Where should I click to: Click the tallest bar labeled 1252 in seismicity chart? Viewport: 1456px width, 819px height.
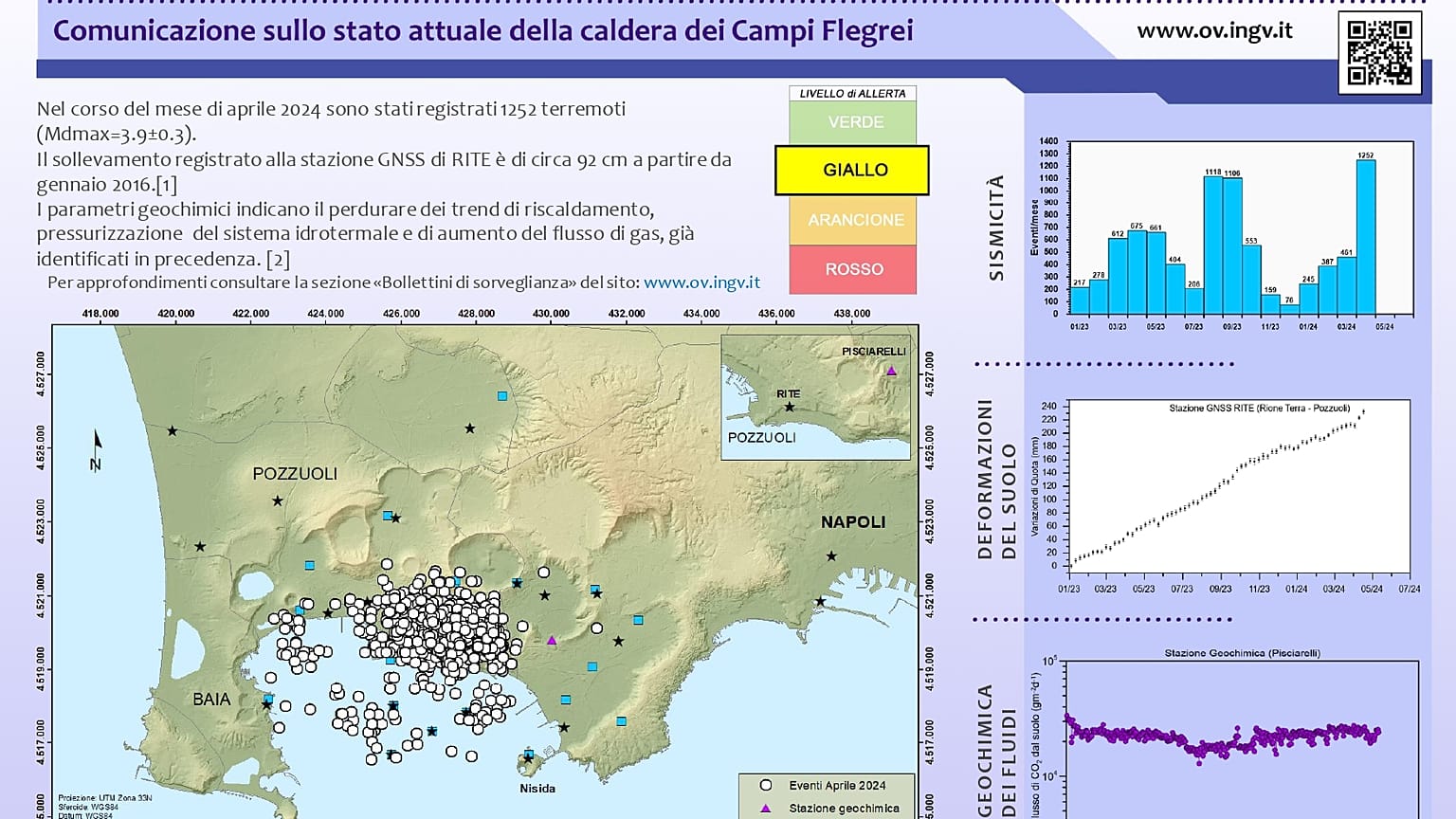pyautogui.click(x=1366, y=237)
